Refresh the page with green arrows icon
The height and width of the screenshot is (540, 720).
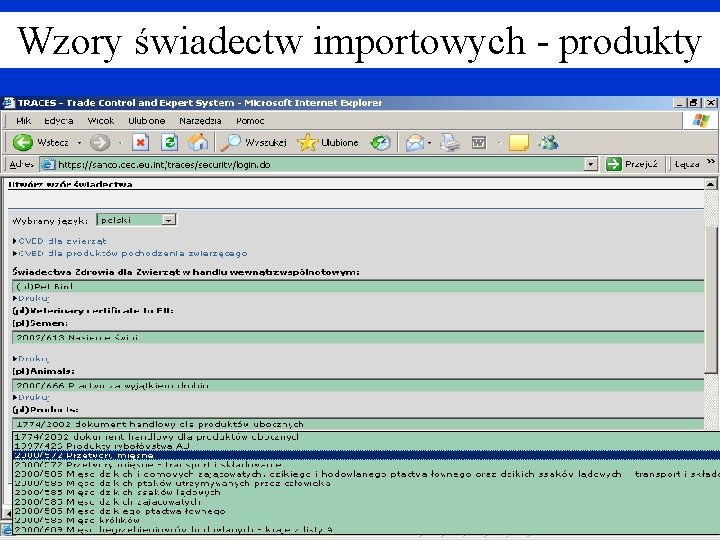pyautogui.click(x=169, y=143)
